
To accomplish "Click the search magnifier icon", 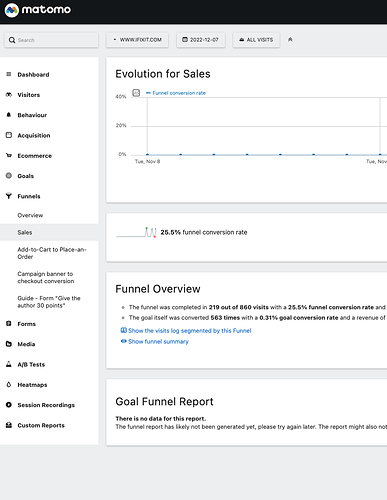I will pyautogui.click(x=12, y=40).
